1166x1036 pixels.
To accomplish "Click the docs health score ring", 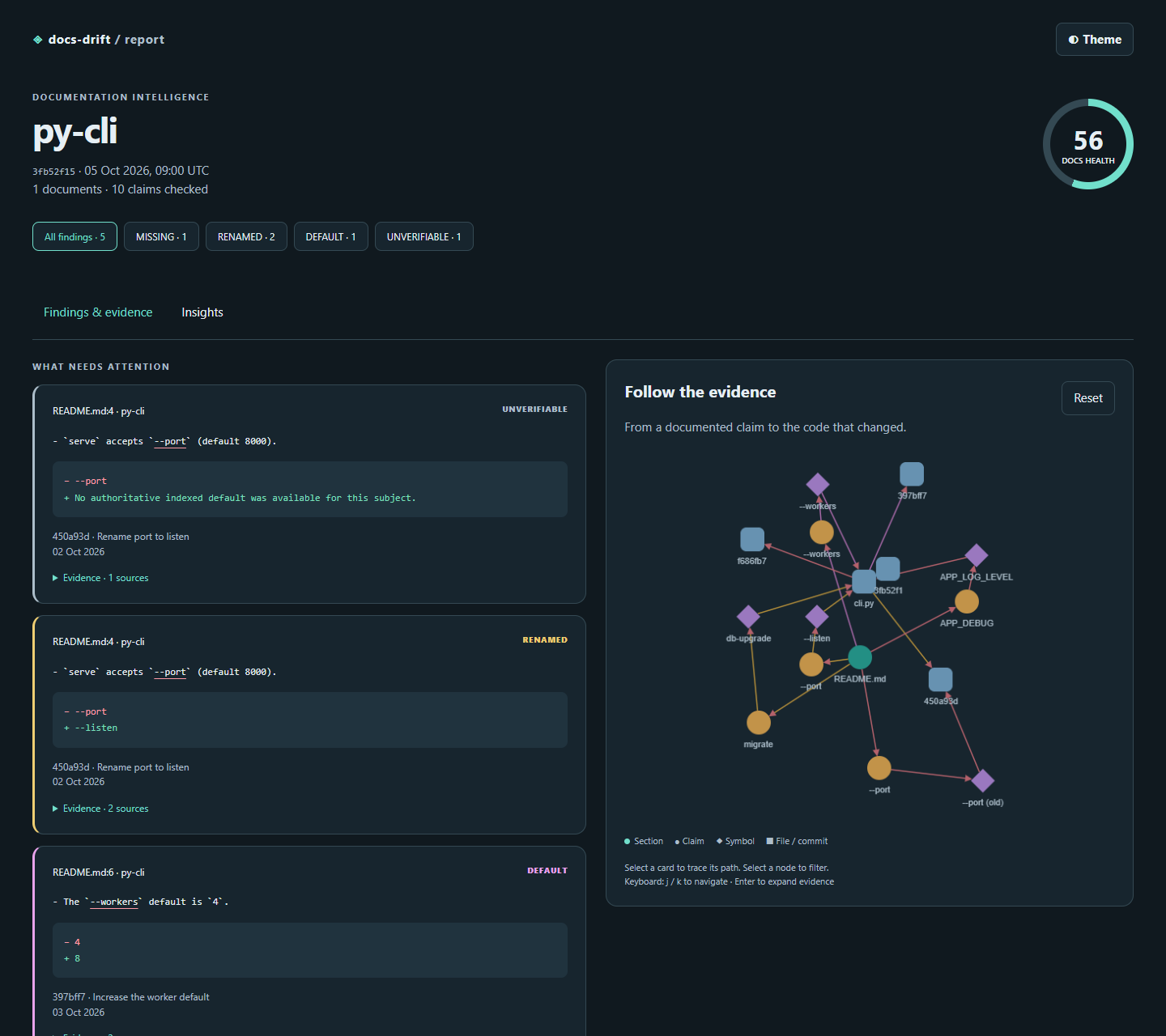I will [x=1088, y=144].
